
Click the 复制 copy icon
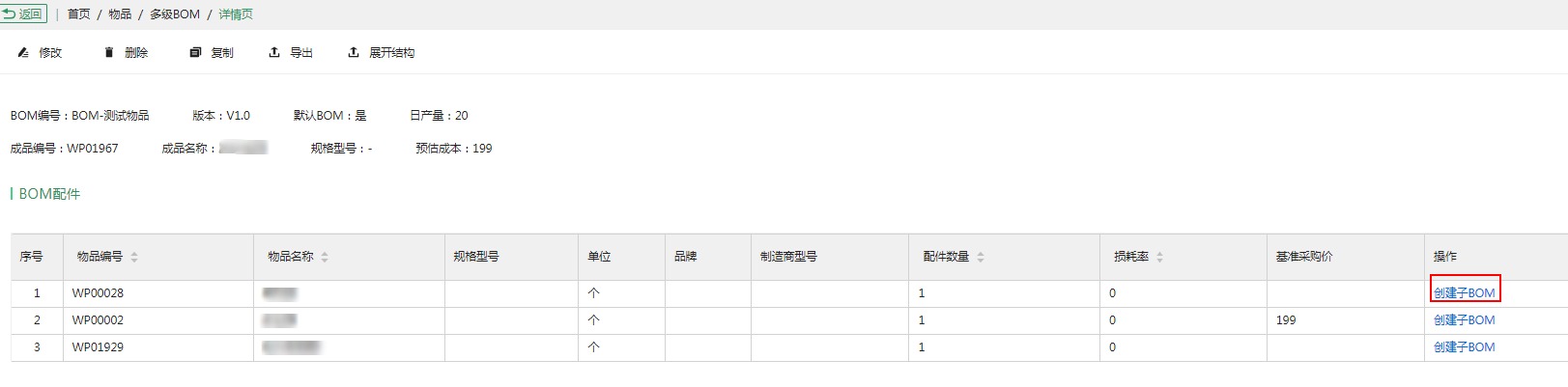coord(195,53)
